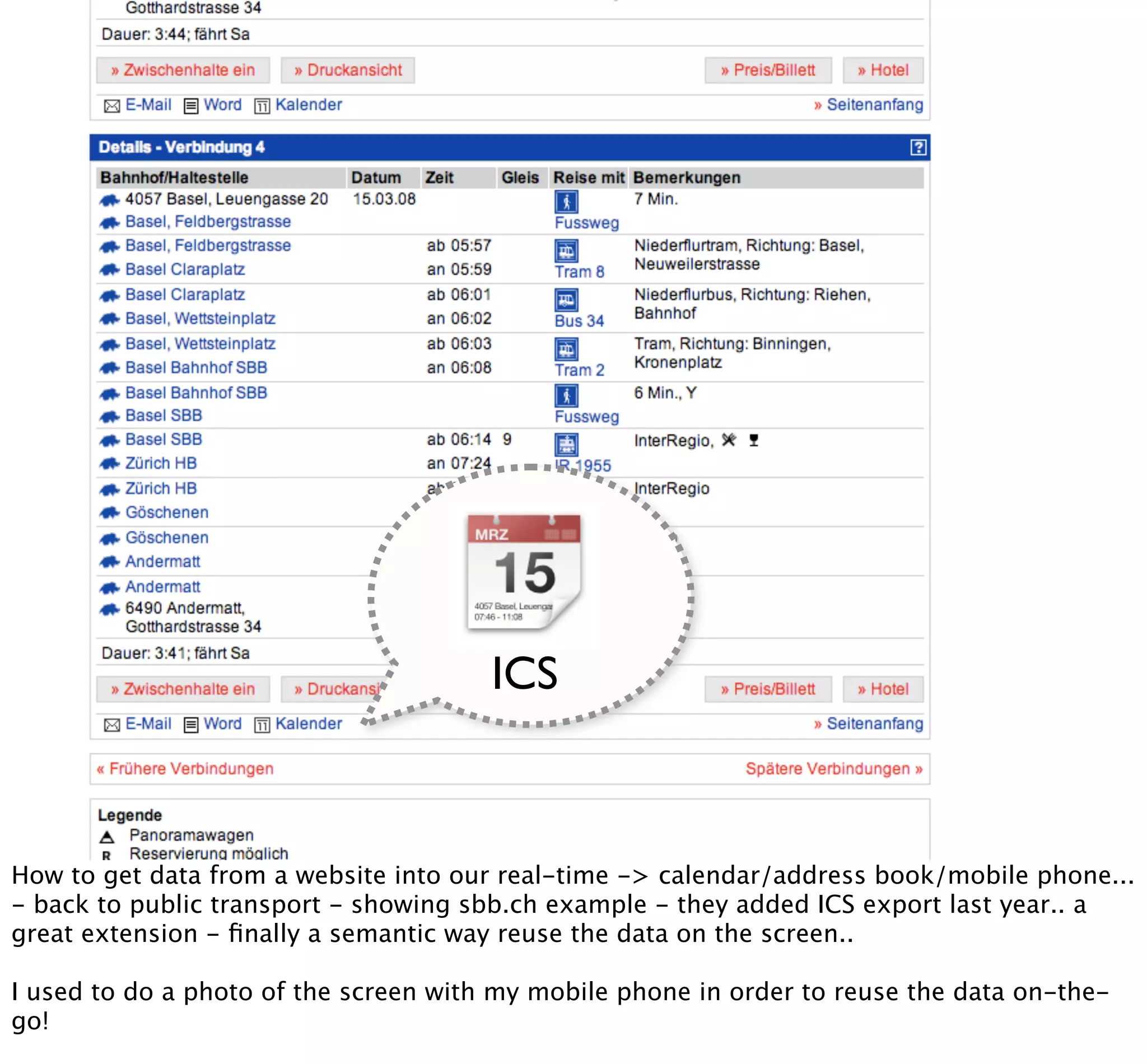This screenshot has height=1064, width=1147.
Task: Click the Tram 8 transport icon
Action: [566, 251]
